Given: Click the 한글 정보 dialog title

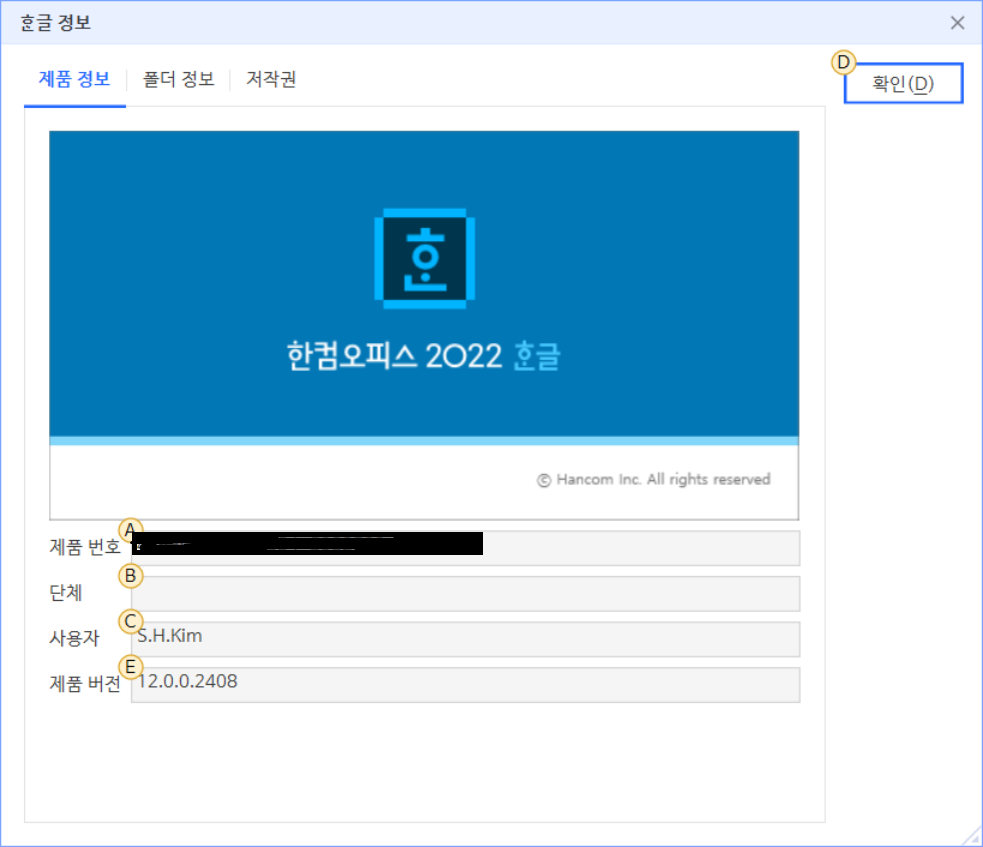Looking at the screenshot, I should [55, 23].
